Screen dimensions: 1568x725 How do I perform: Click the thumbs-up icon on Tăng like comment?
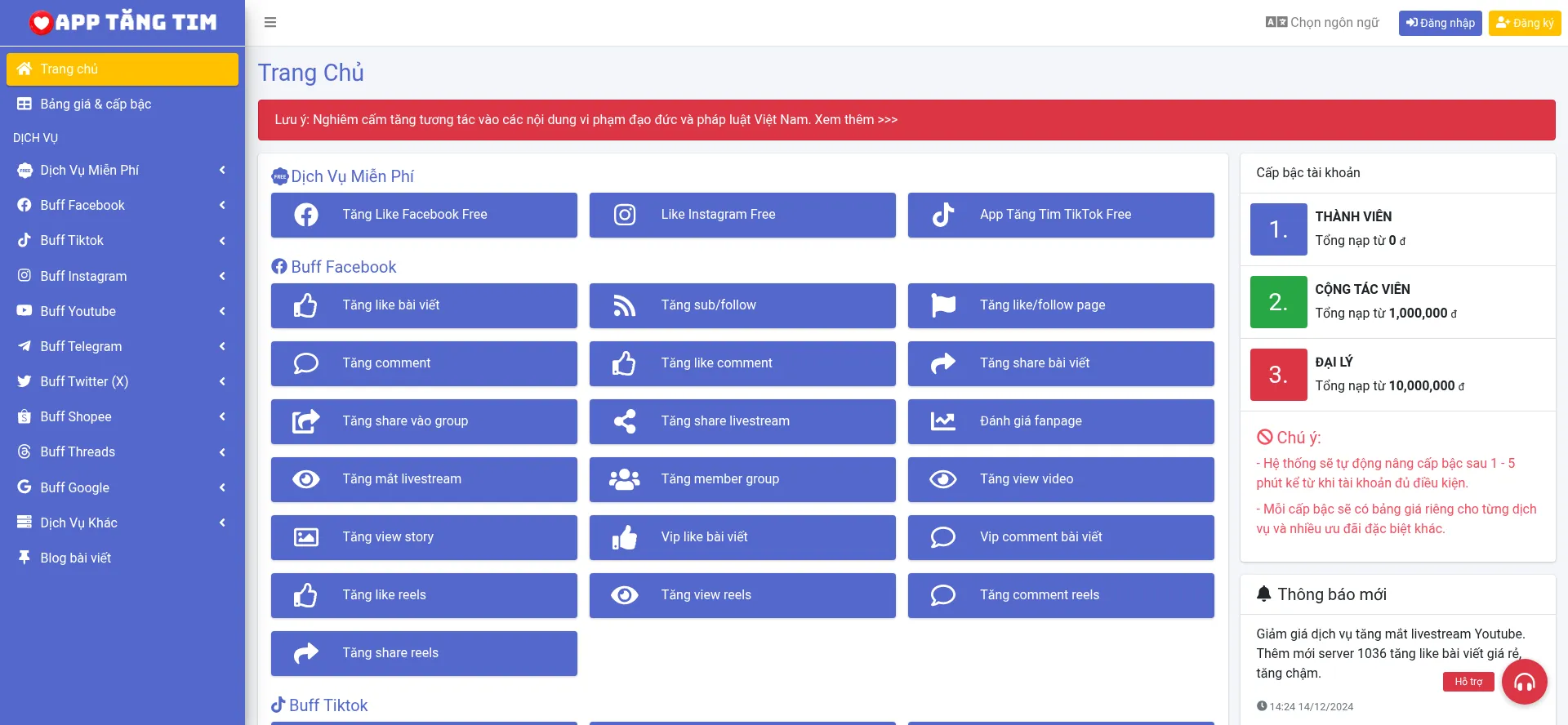624,363
